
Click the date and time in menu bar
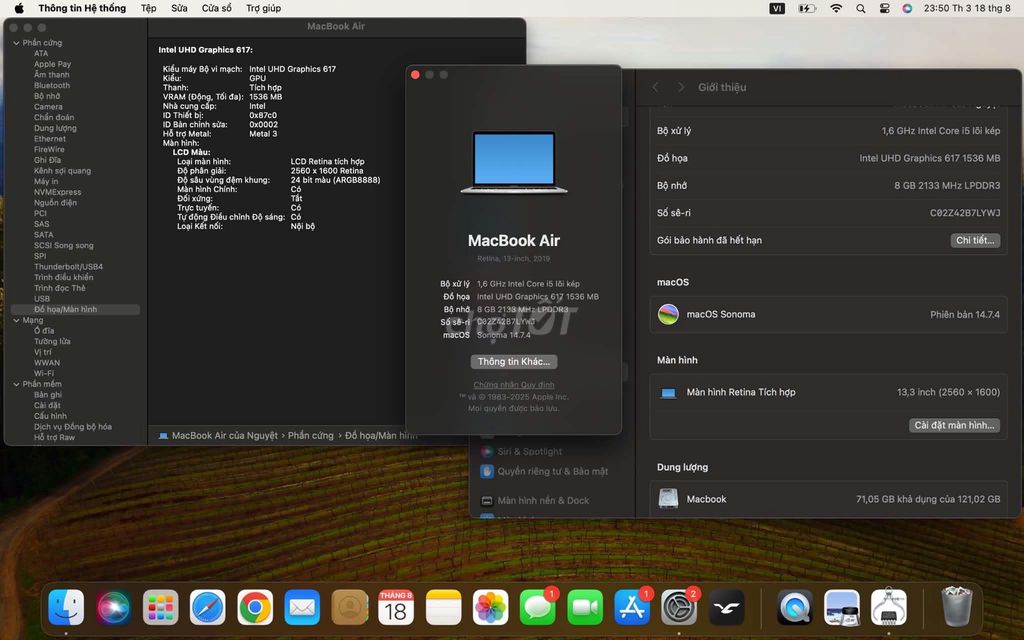tap(967, 8)
